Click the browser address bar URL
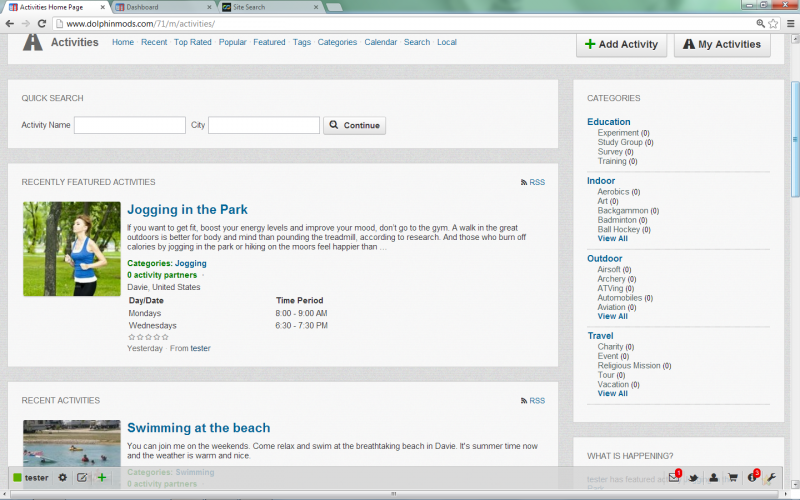The width and height of the screenshot is (800, 500). pyautogui.click(x=140, y=23)
